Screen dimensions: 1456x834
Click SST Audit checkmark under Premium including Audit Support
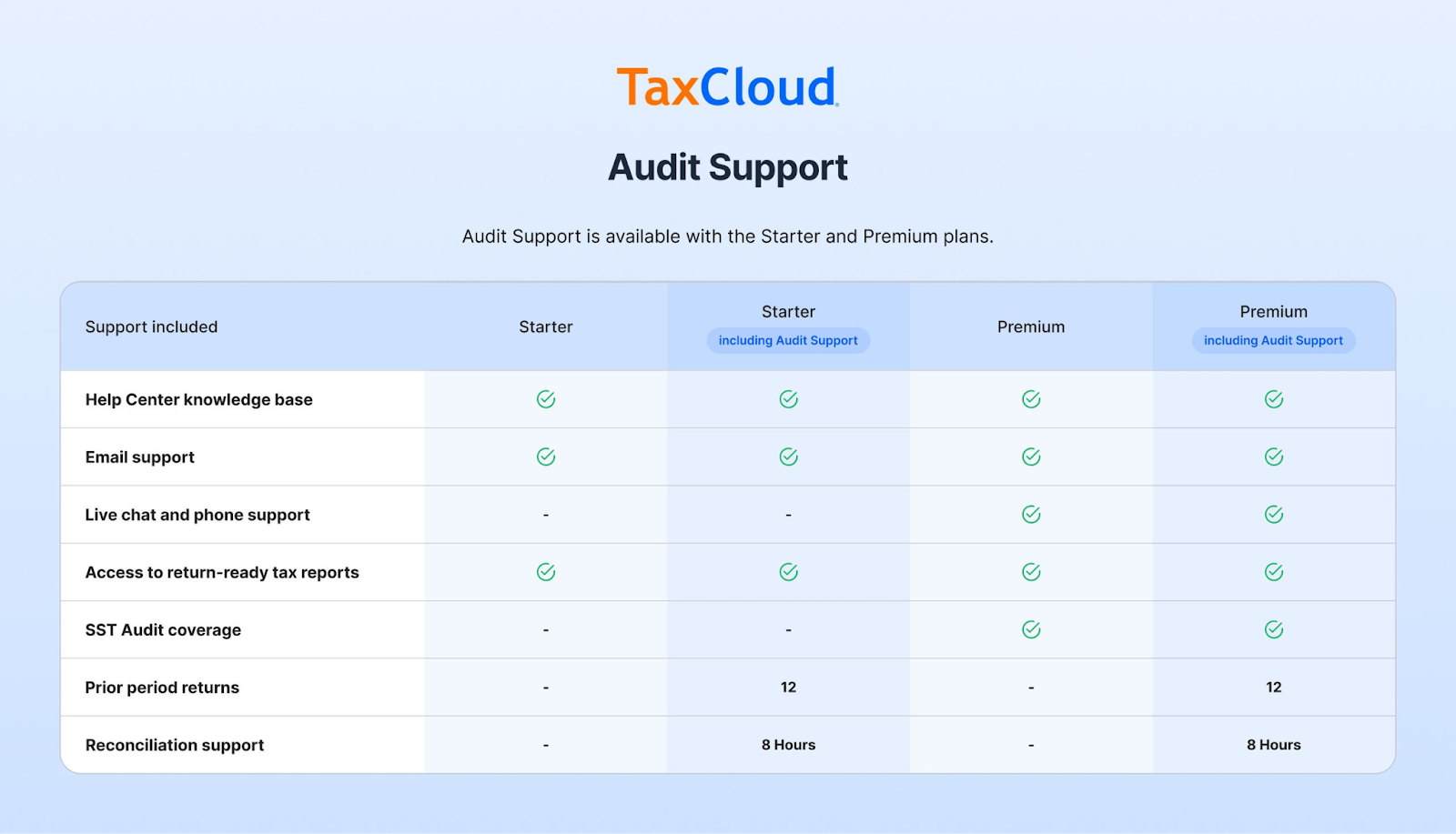(x=1274, y=629)
